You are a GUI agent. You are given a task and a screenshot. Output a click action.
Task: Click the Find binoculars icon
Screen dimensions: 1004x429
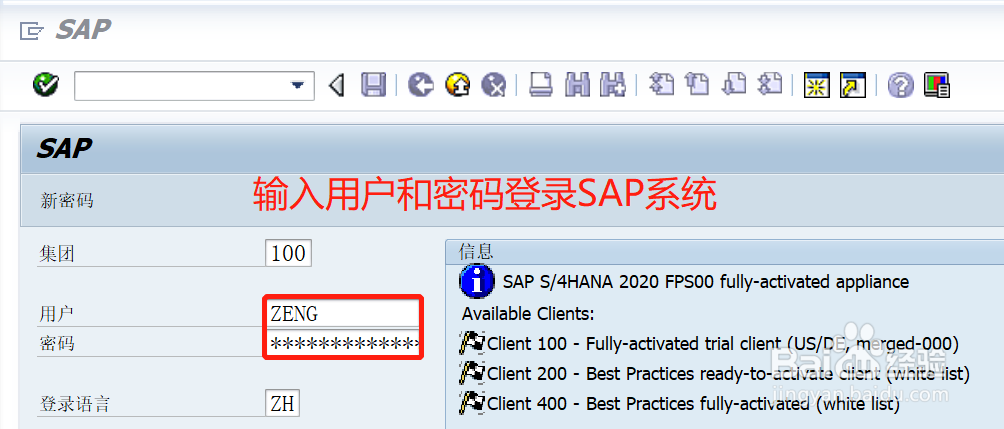pyautogui.click(x=578, y=85)
